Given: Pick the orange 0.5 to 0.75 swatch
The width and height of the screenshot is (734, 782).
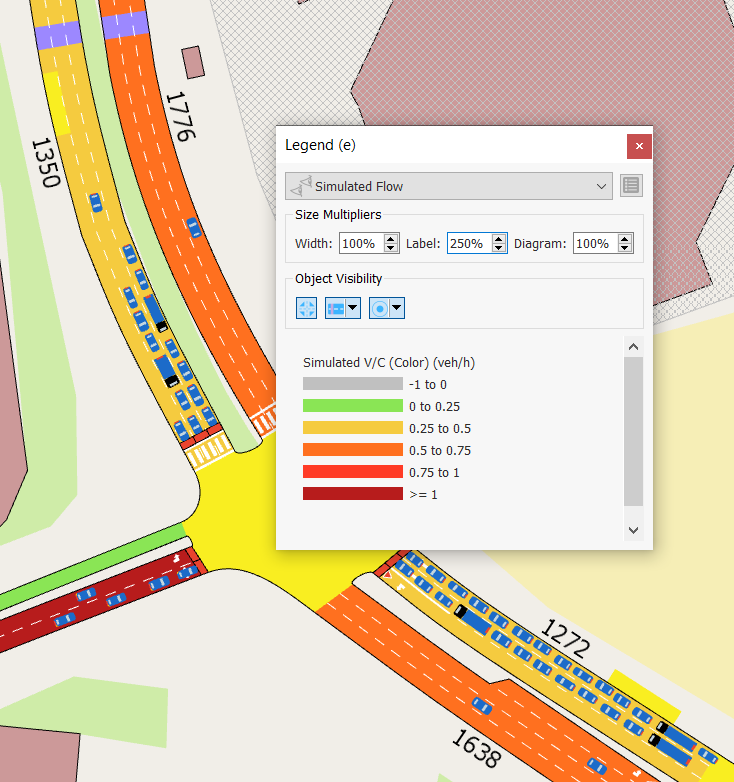Looking at the screenshot, I should click(x=352, y=450).
